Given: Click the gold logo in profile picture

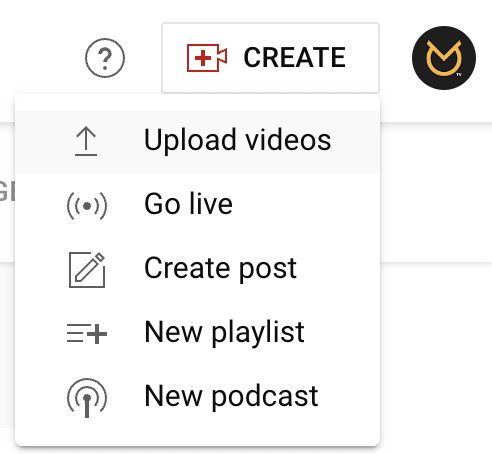Looking at the screenshot, I should 444,58.
